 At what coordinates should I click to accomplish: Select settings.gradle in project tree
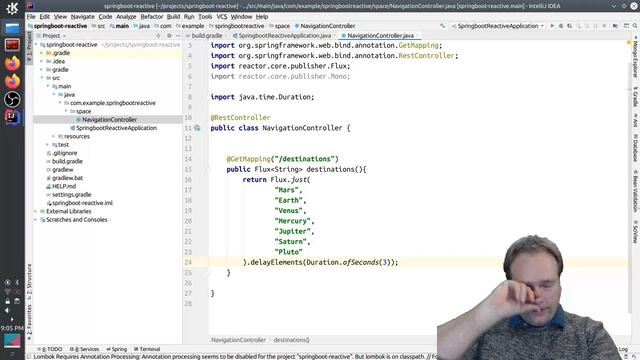click(71, 195)
